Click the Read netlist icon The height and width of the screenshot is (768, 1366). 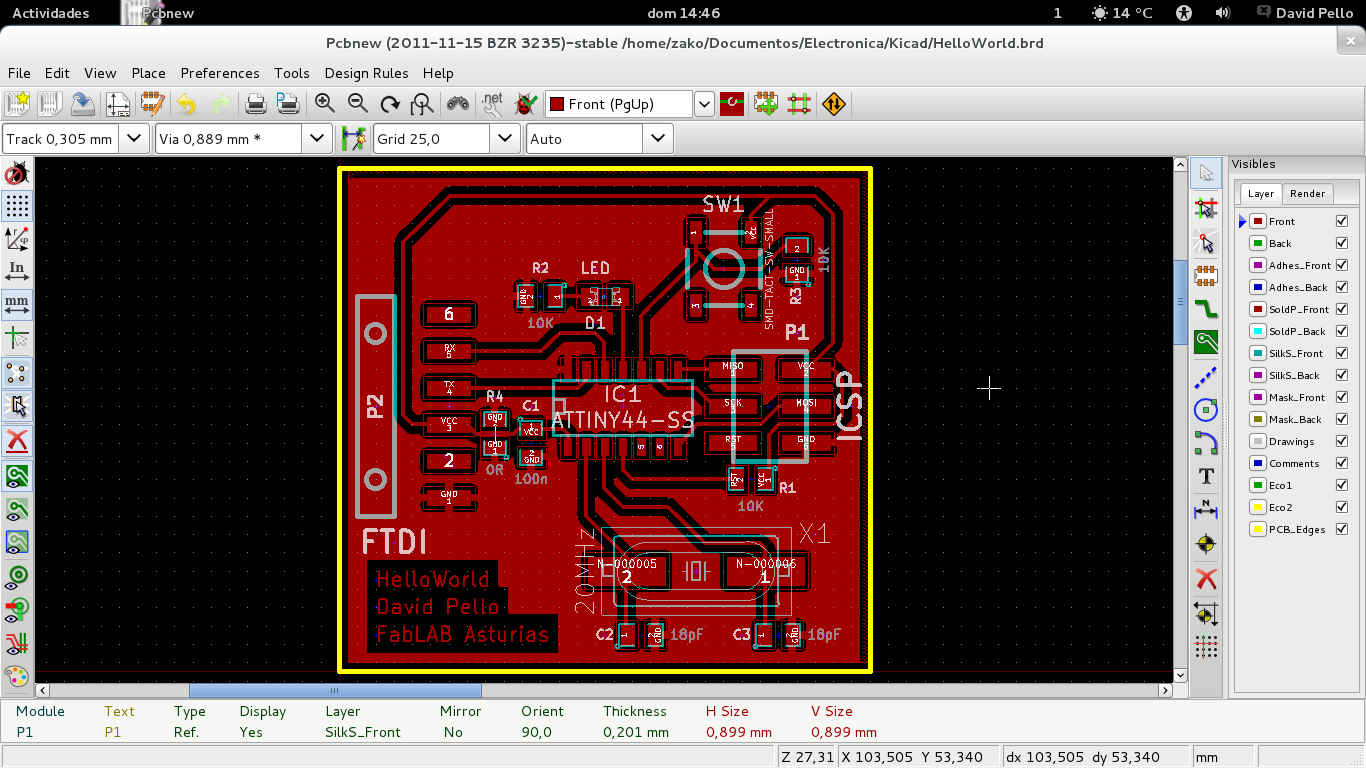pos(492,103)
